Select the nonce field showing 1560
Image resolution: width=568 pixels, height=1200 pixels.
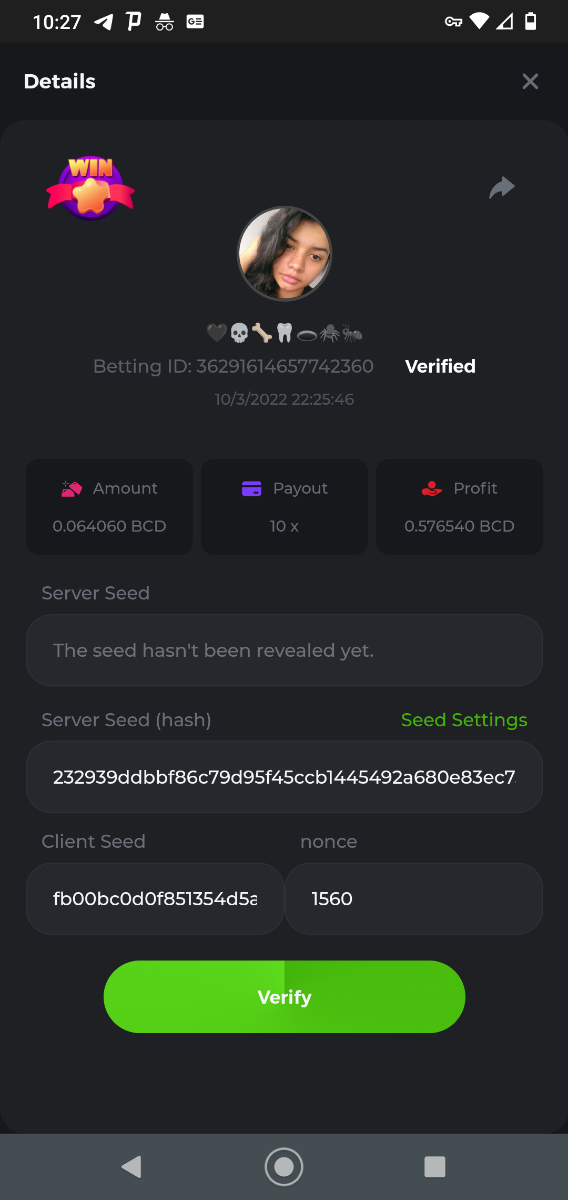(x=414, y=899)
